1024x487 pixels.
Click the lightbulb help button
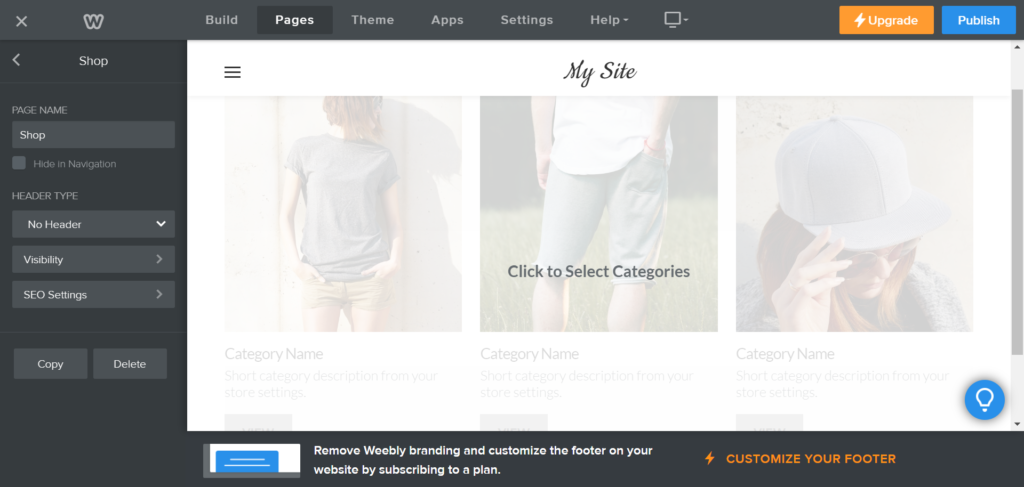click(984, 399)
